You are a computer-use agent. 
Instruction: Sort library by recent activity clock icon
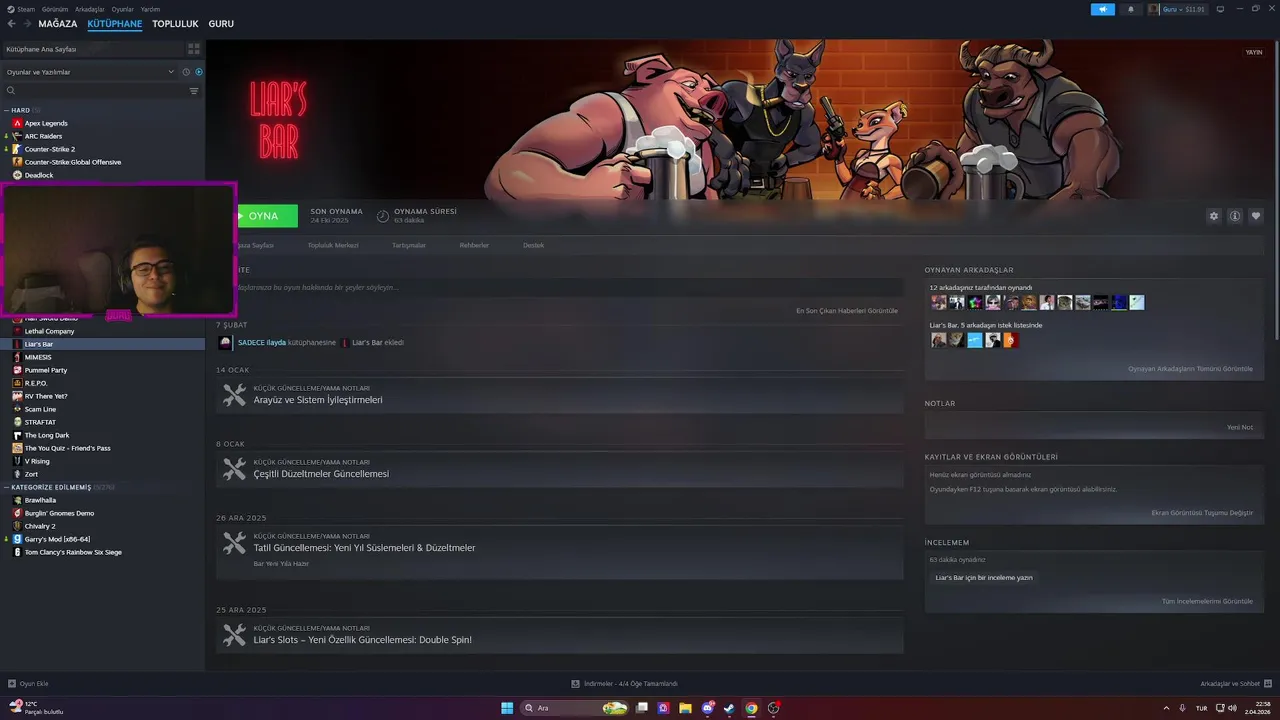[186, 72]
